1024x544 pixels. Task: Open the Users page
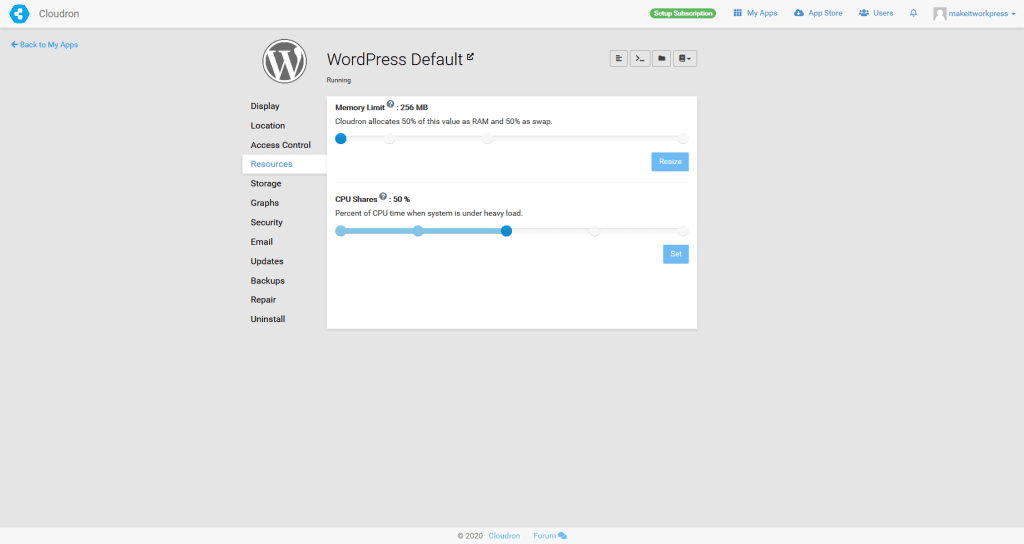point(876,13)
